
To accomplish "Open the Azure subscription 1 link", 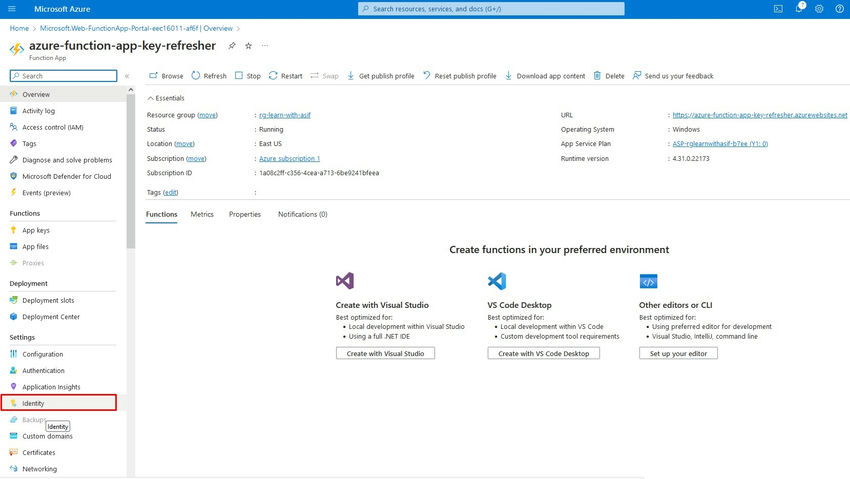I will click(289, 158).
